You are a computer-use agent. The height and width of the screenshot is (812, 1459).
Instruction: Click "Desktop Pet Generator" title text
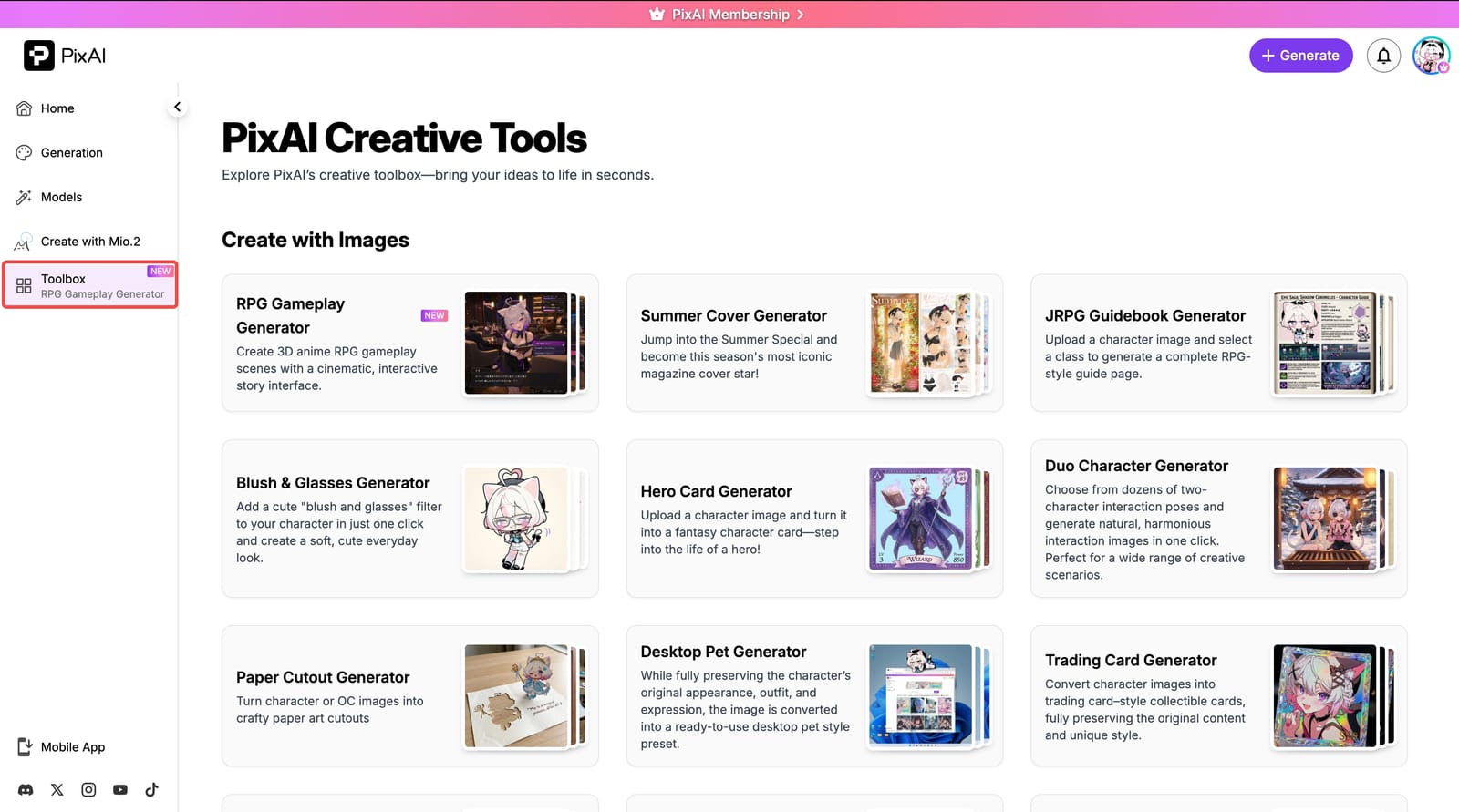pyautogui.click(x=723, y=652)
